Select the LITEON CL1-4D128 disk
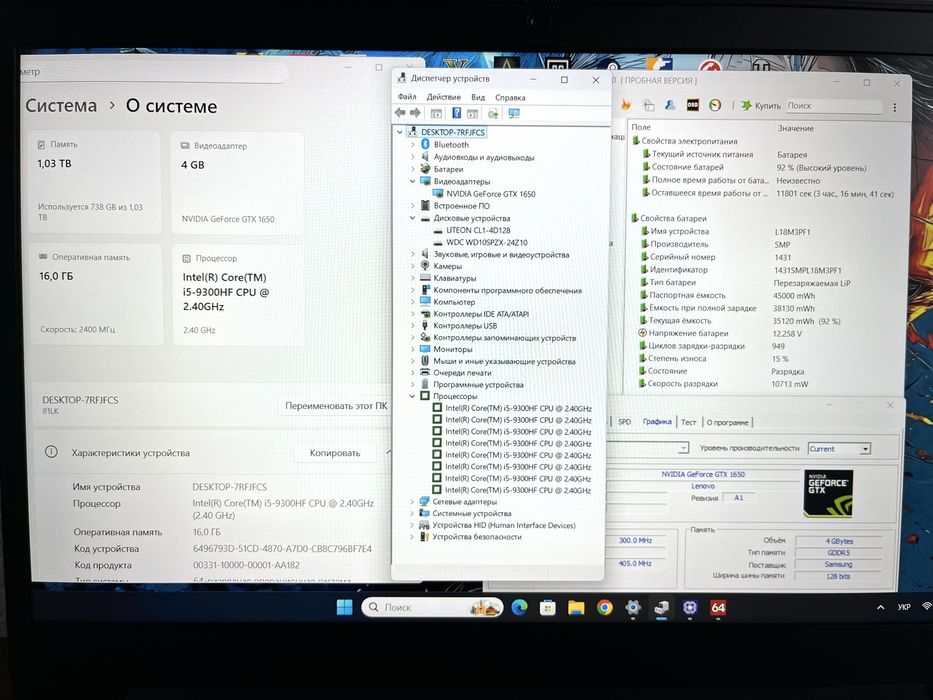 pos(478,230)
